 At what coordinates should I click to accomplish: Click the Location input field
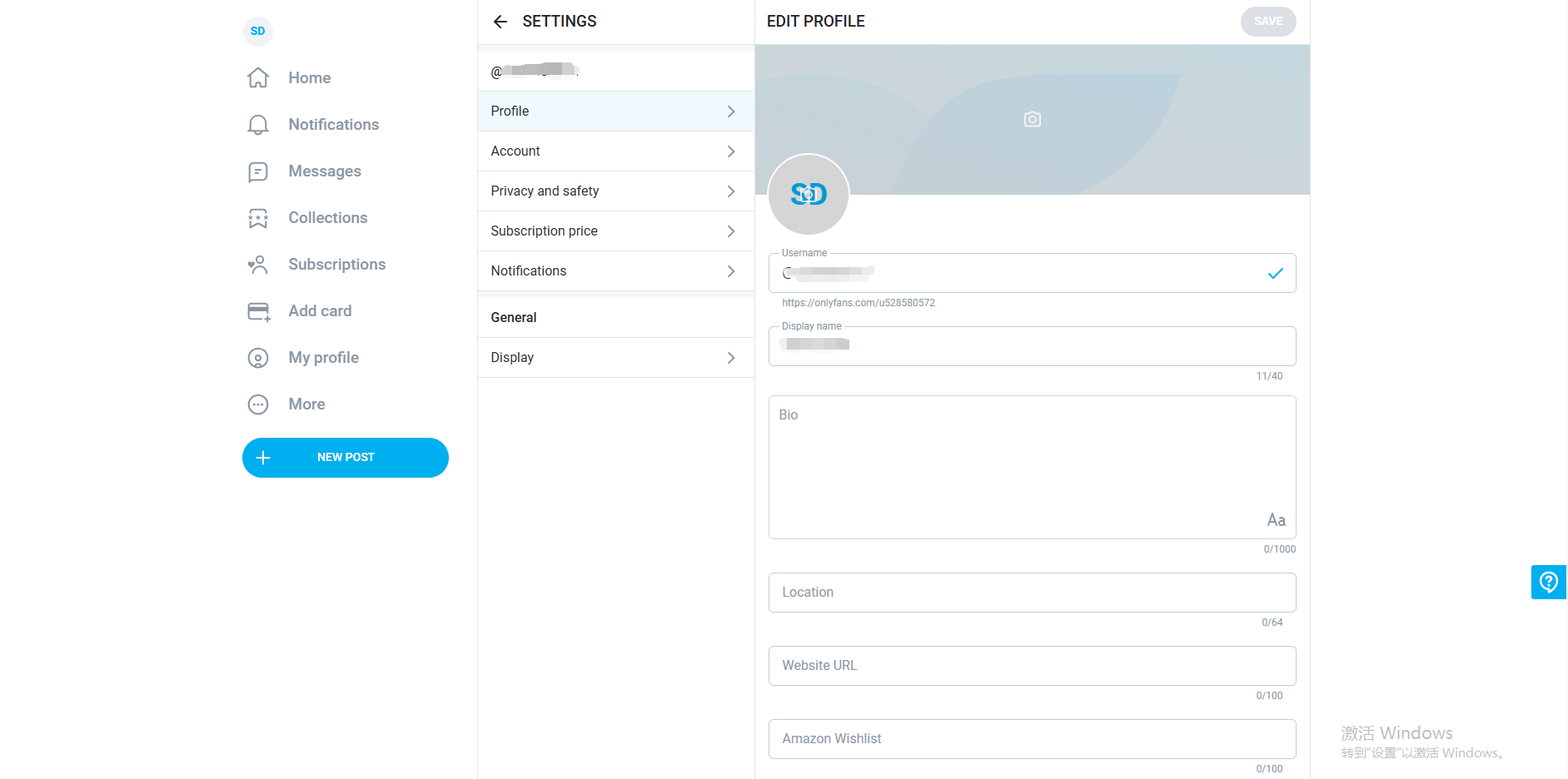click(x=1031, y=593)
